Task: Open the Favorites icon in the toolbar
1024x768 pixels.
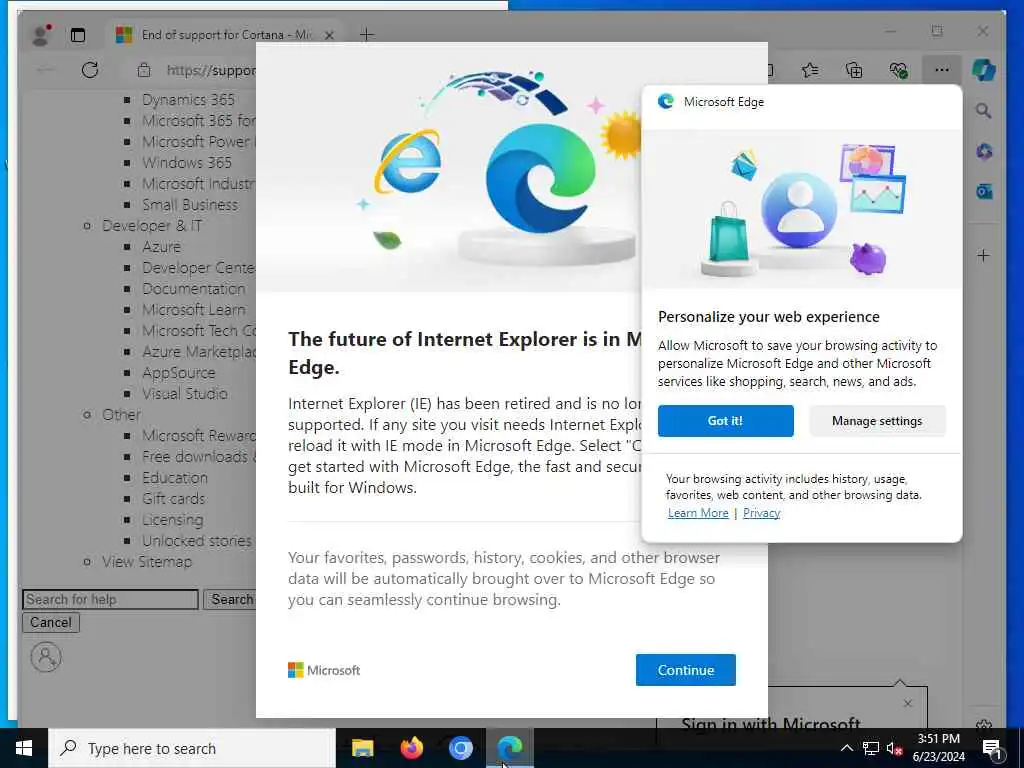Action: pos(810,70)
